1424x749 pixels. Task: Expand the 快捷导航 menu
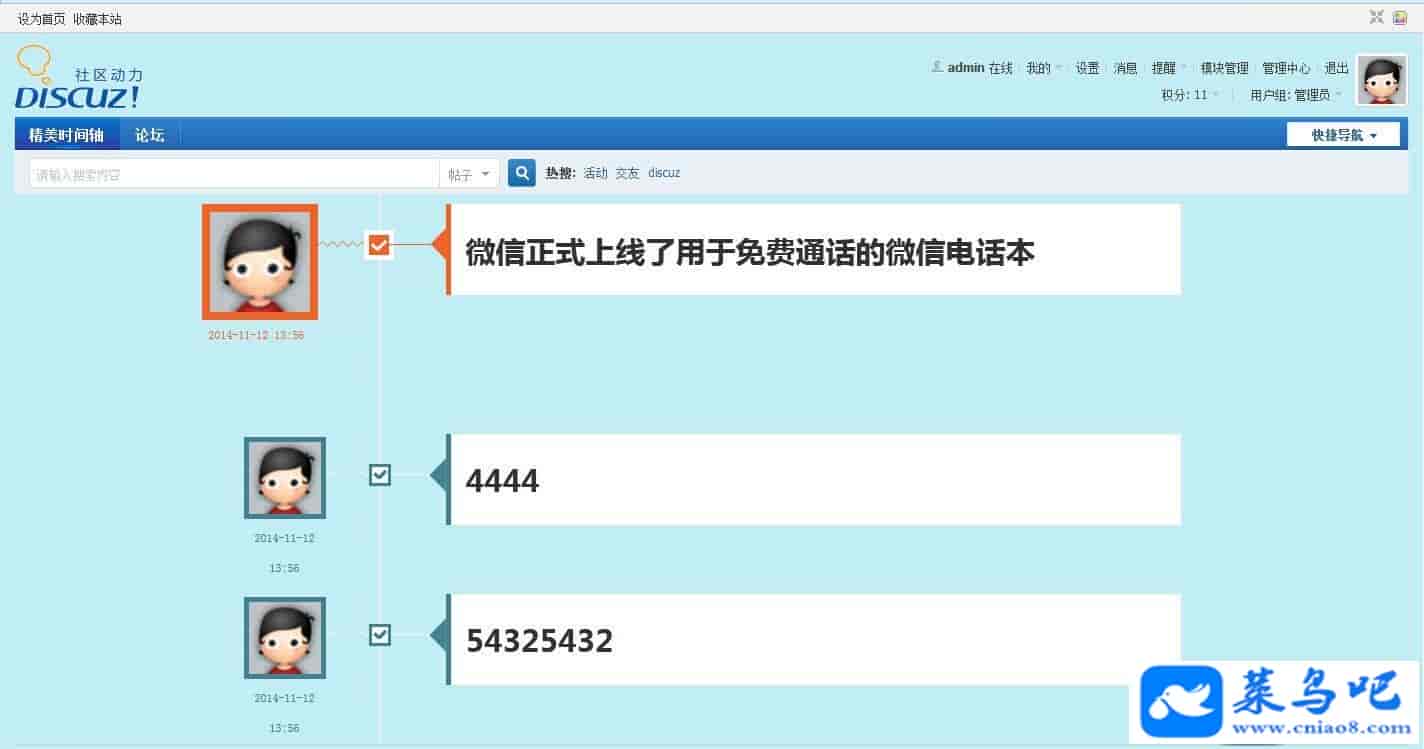pos(1343,135)
